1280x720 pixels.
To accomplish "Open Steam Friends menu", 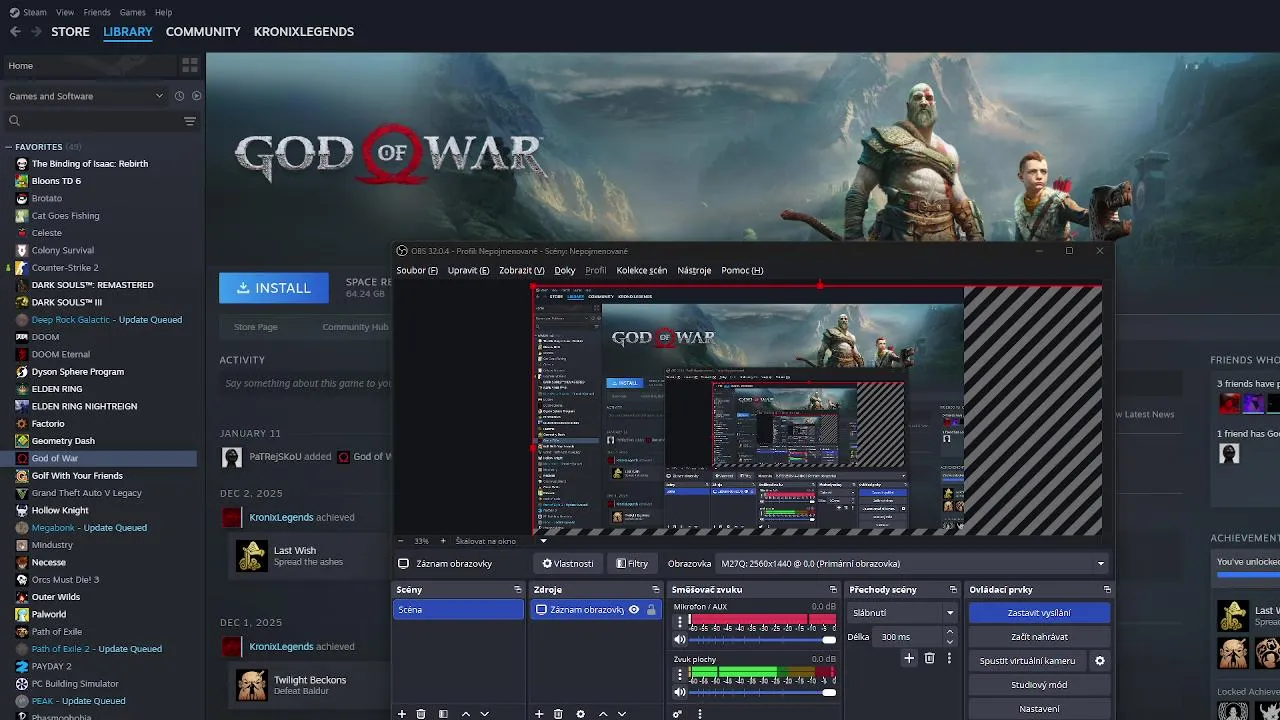I will (x=97, y=12).
